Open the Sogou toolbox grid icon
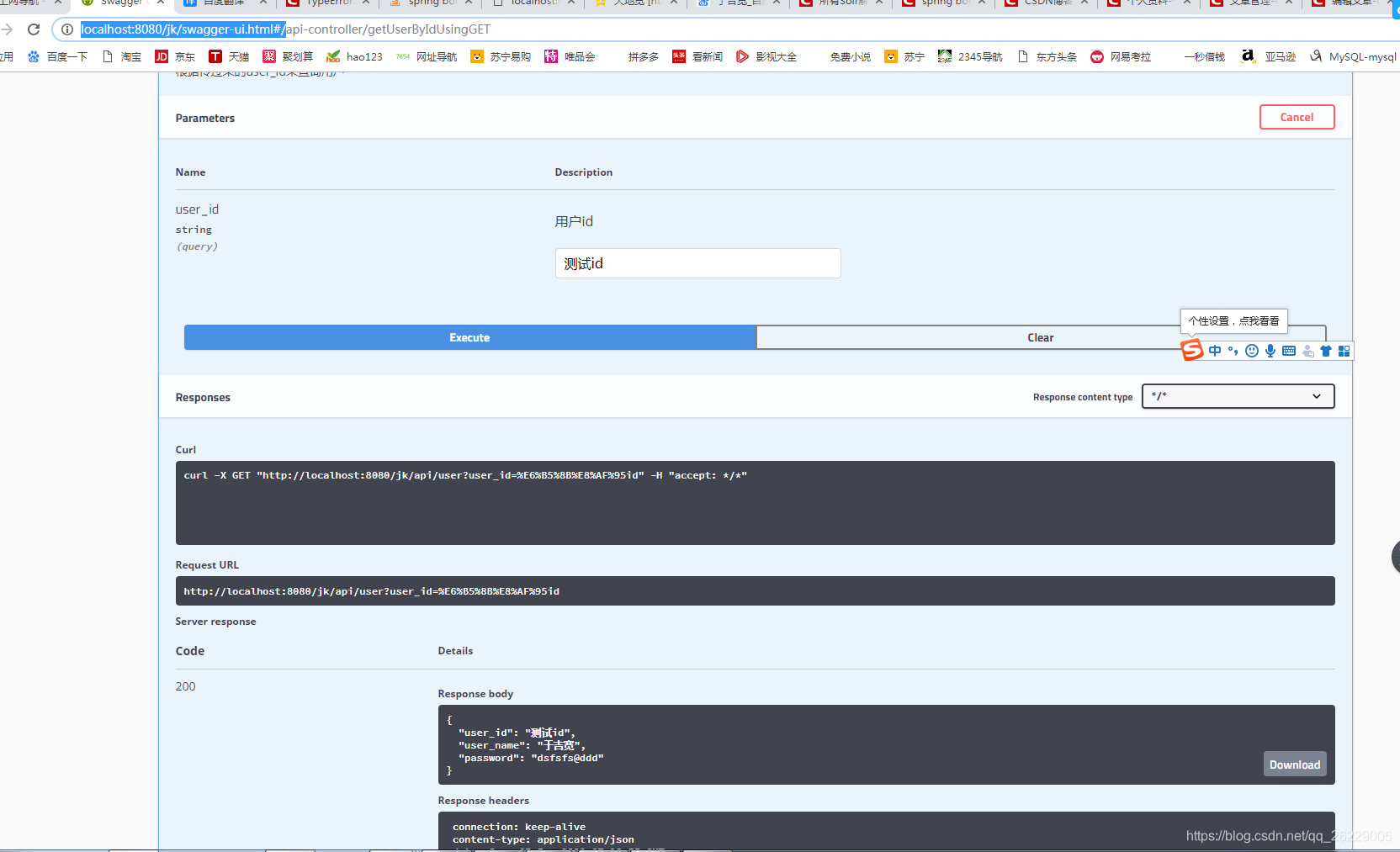Image resolution: width=1400 pixels, height=852 pixels. point(1344,351)
